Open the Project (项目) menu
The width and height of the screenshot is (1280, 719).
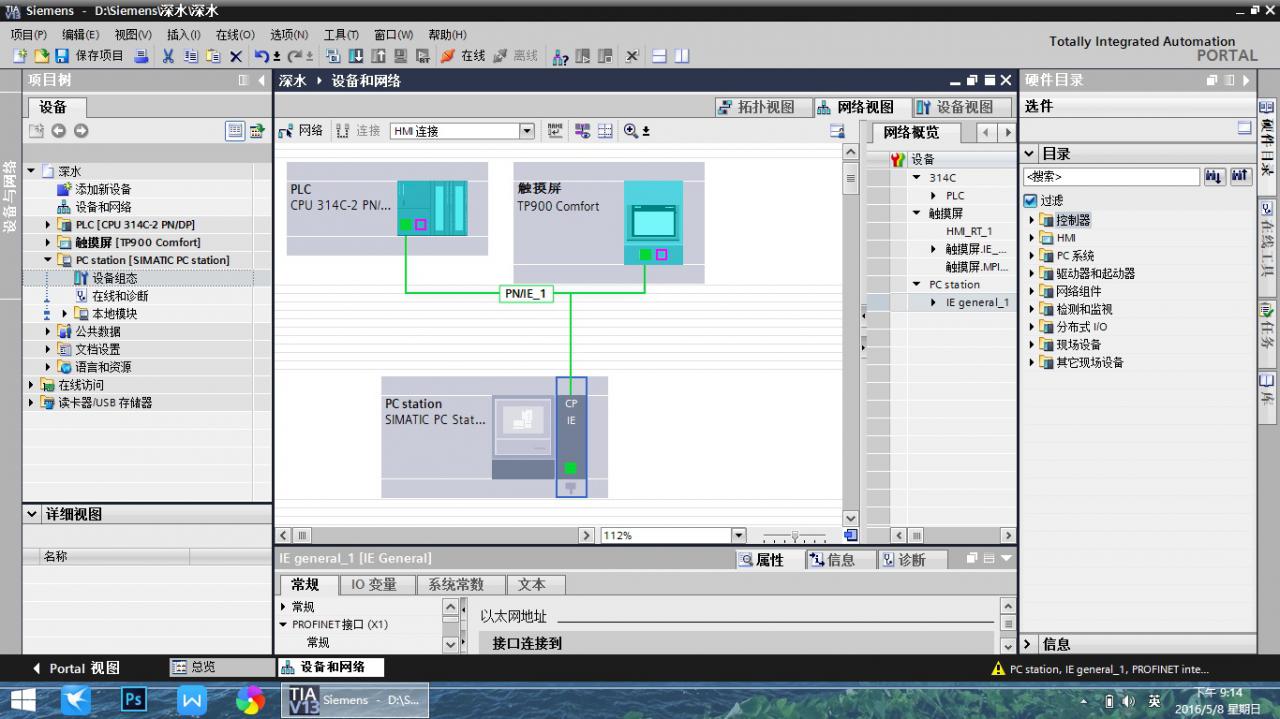[28, 34]
